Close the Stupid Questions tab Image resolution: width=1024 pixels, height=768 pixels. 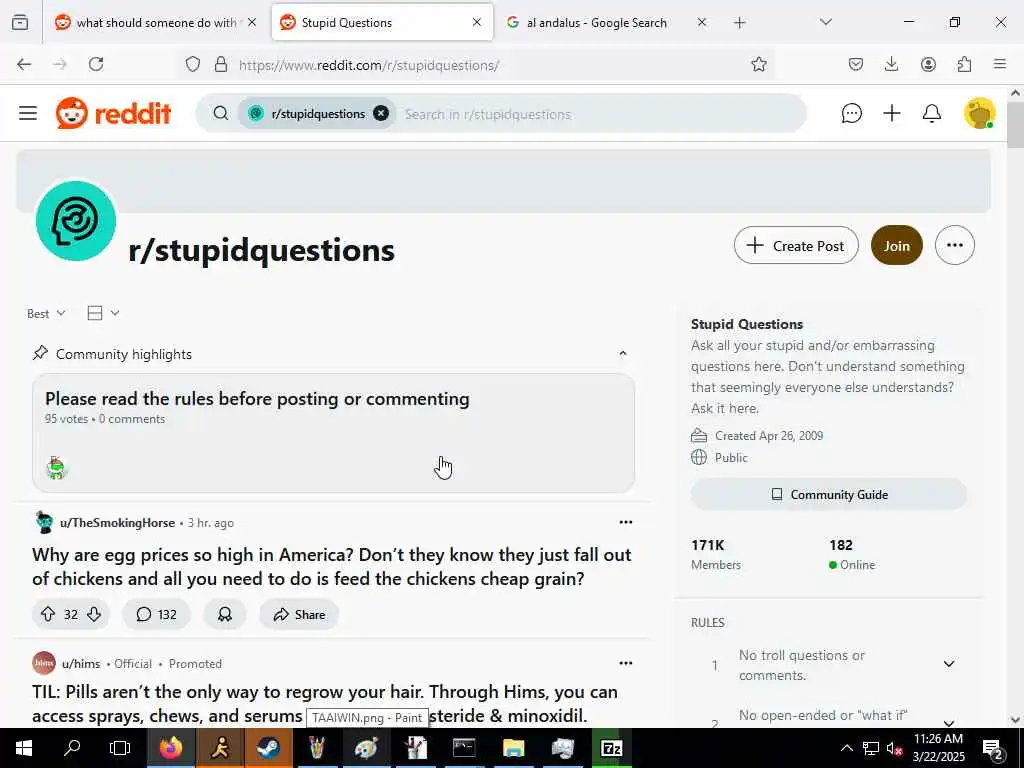click(477, 22)
